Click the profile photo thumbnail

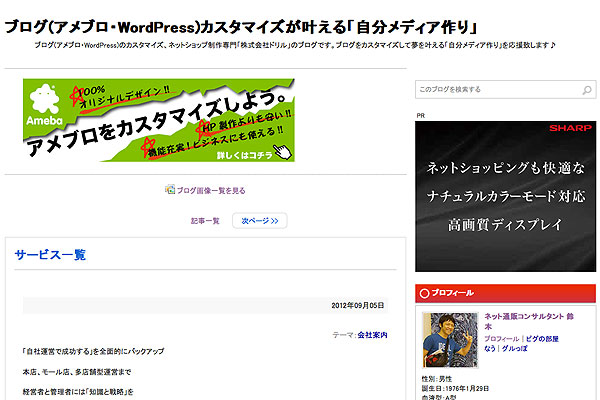pyautogui.click(x=450, y=340)
